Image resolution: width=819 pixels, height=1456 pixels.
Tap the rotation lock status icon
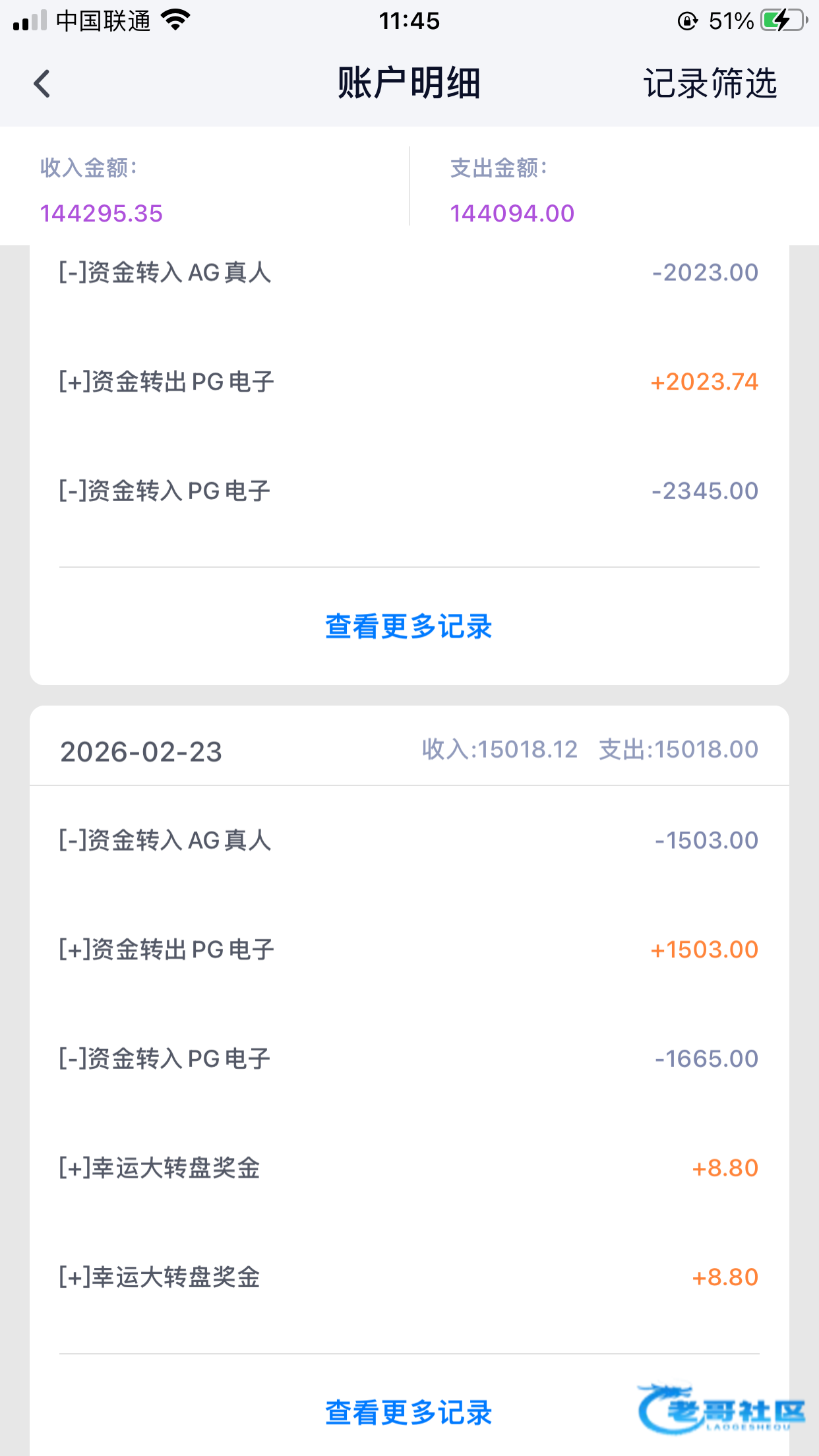pyautogui.click(x=687, y=21)
